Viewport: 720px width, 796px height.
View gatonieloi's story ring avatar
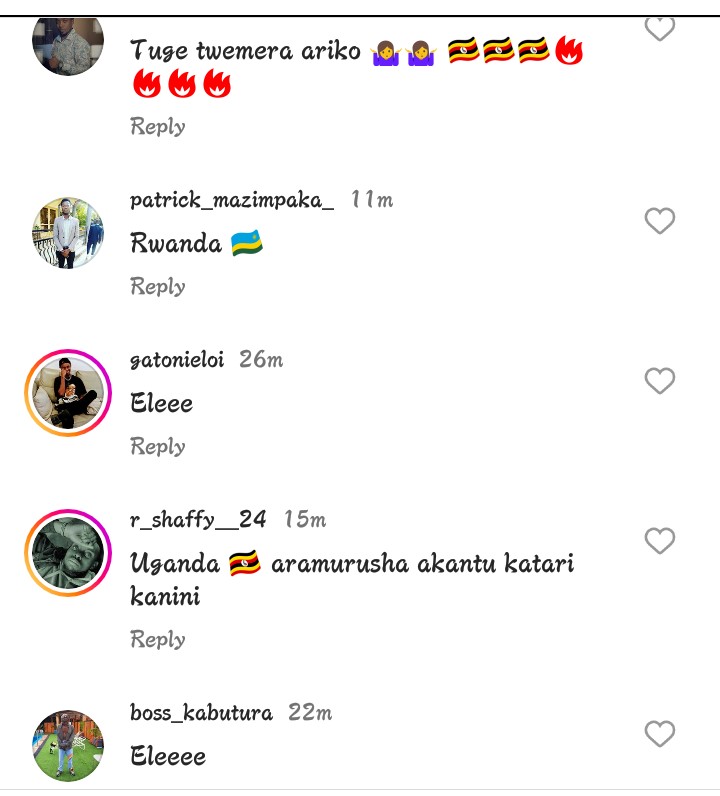click(68, 393)
